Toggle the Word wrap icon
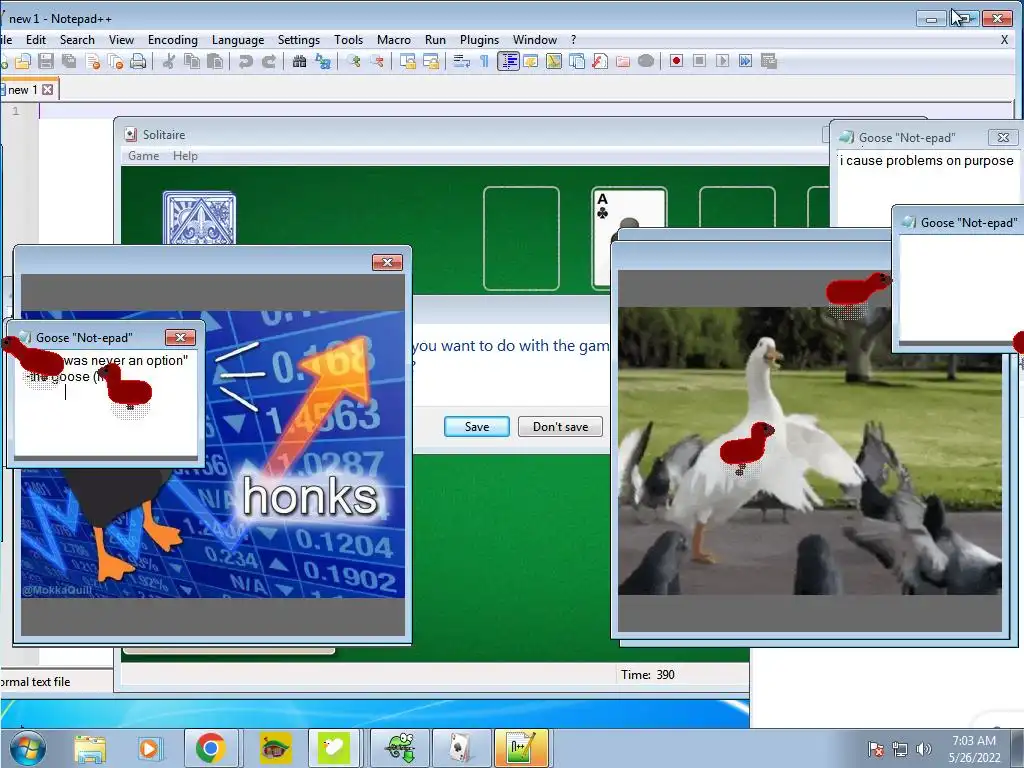 (462, 61)
